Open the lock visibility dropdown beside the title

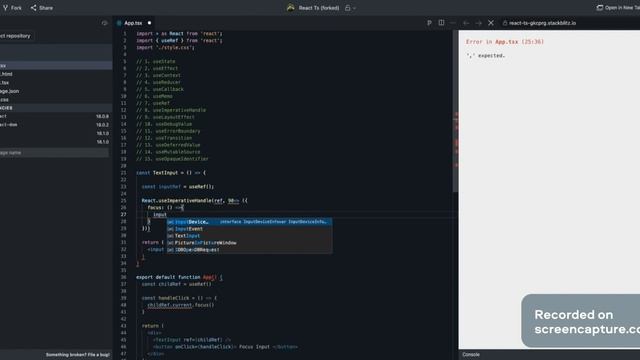pos(350,8)
